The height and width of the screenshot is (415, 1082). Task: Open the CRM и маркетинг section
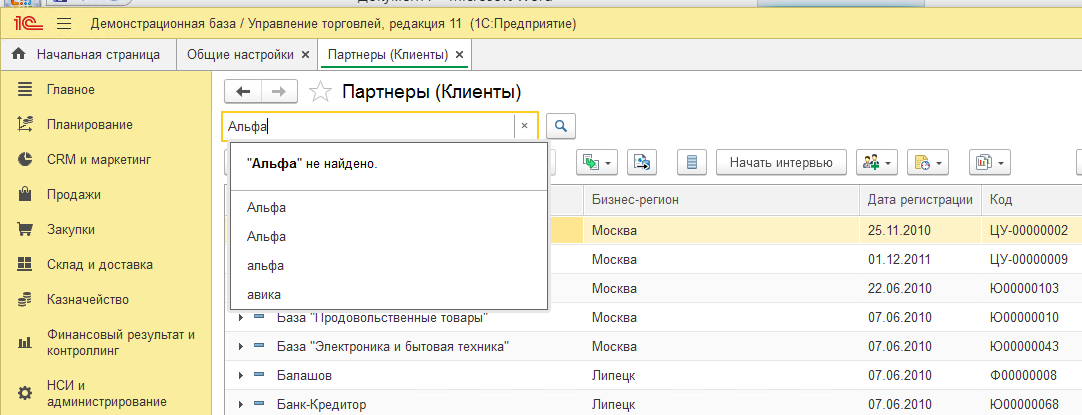tap(99, 160)
